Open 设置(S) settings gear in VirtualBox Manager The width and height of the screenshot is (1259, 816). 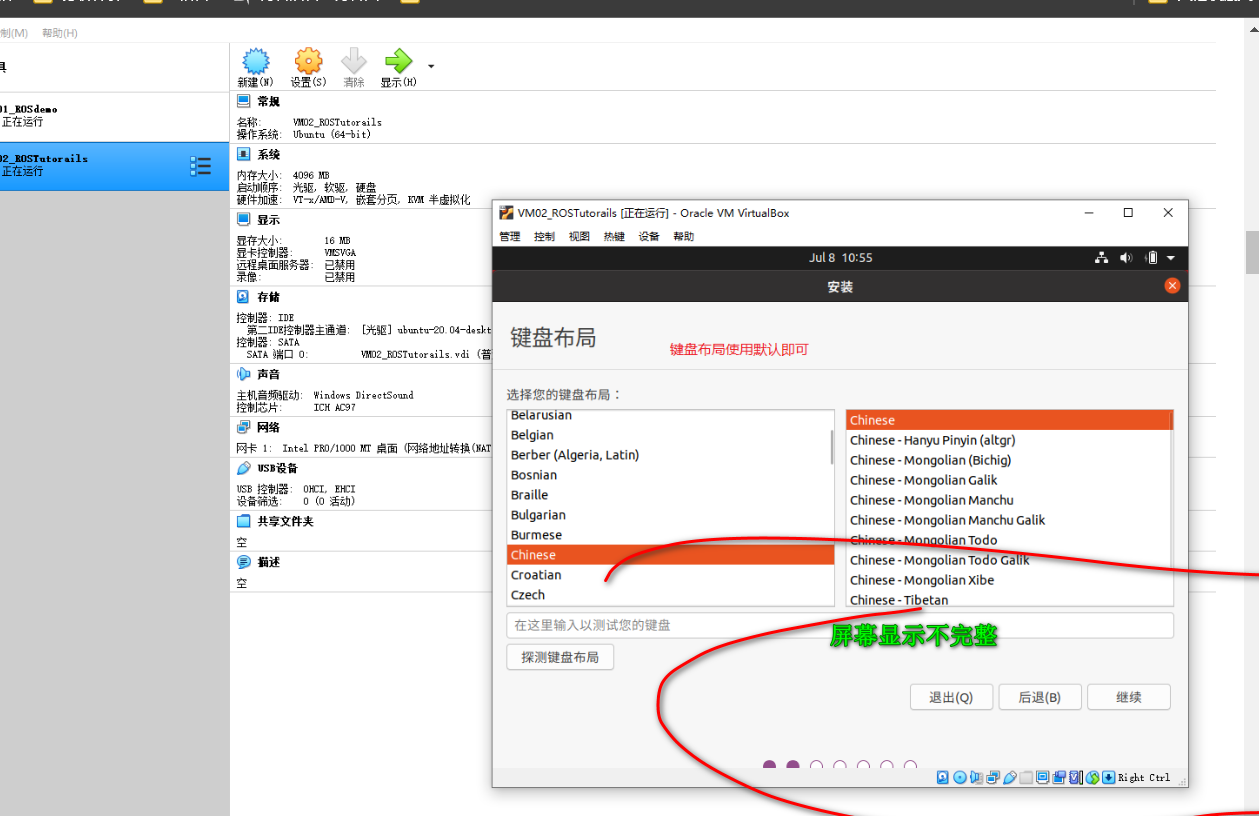[308, 61]
